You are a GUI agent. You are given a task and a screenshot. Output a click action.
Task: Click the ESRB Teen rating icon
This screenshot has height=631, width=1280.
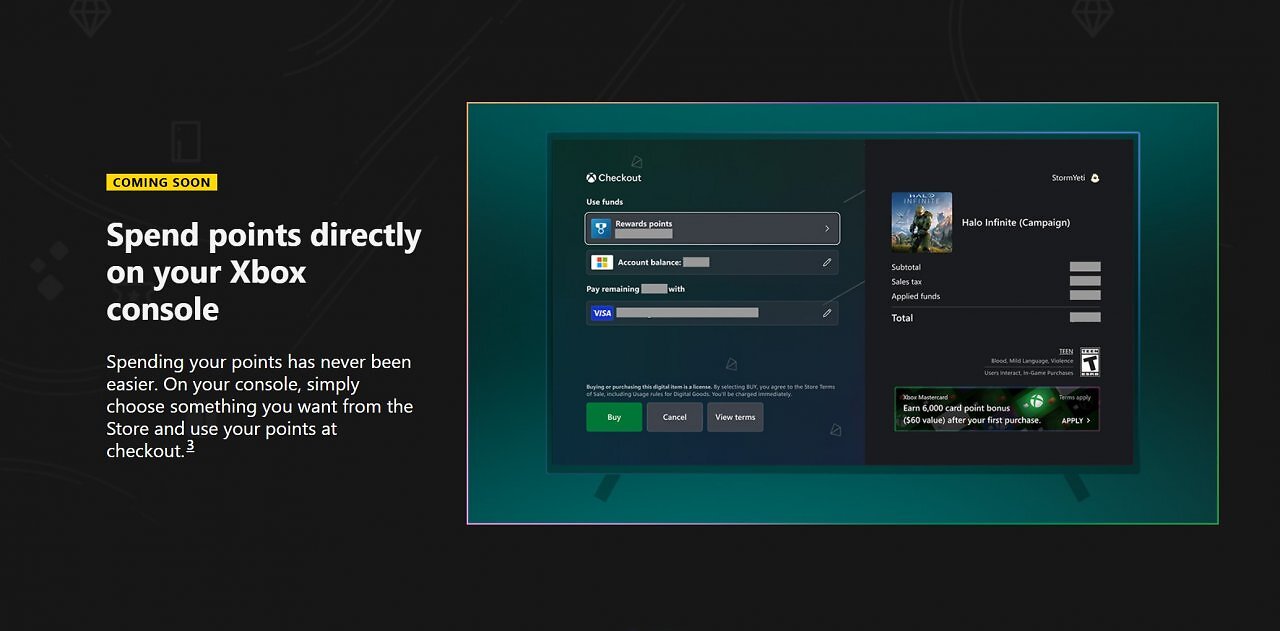1089,361
